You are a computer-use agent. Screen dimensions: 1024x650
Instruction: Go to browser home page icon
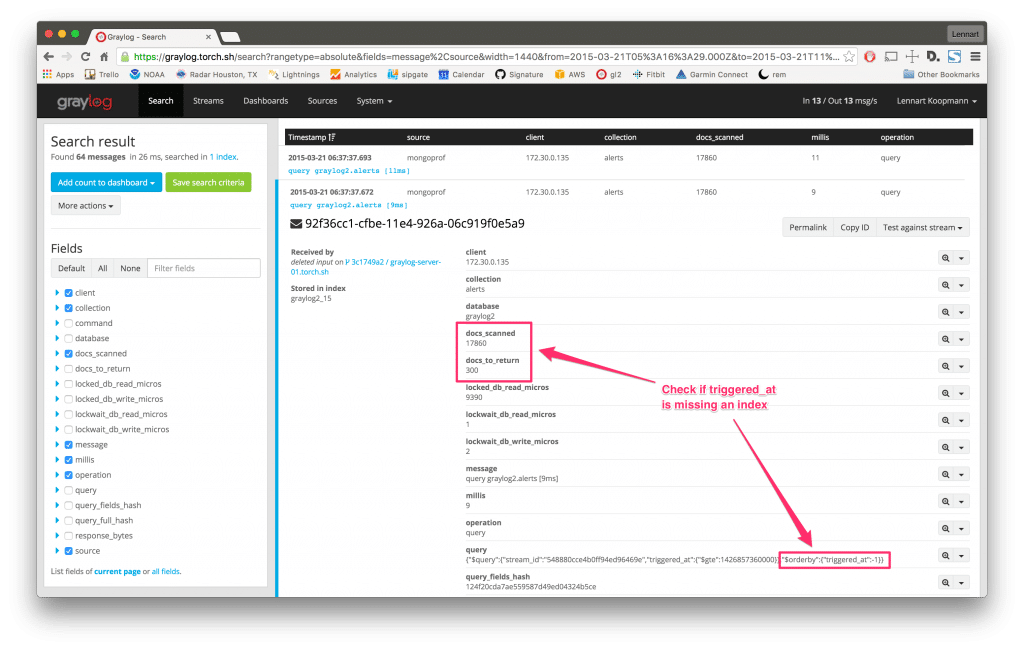(x=106, y=57)
